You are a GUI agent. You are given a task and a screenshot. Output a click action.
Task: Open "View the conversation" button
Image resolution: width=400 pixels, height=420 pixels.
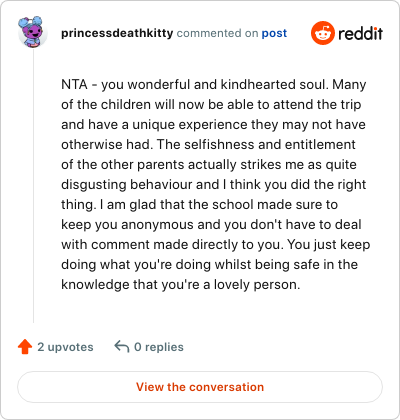200,387
